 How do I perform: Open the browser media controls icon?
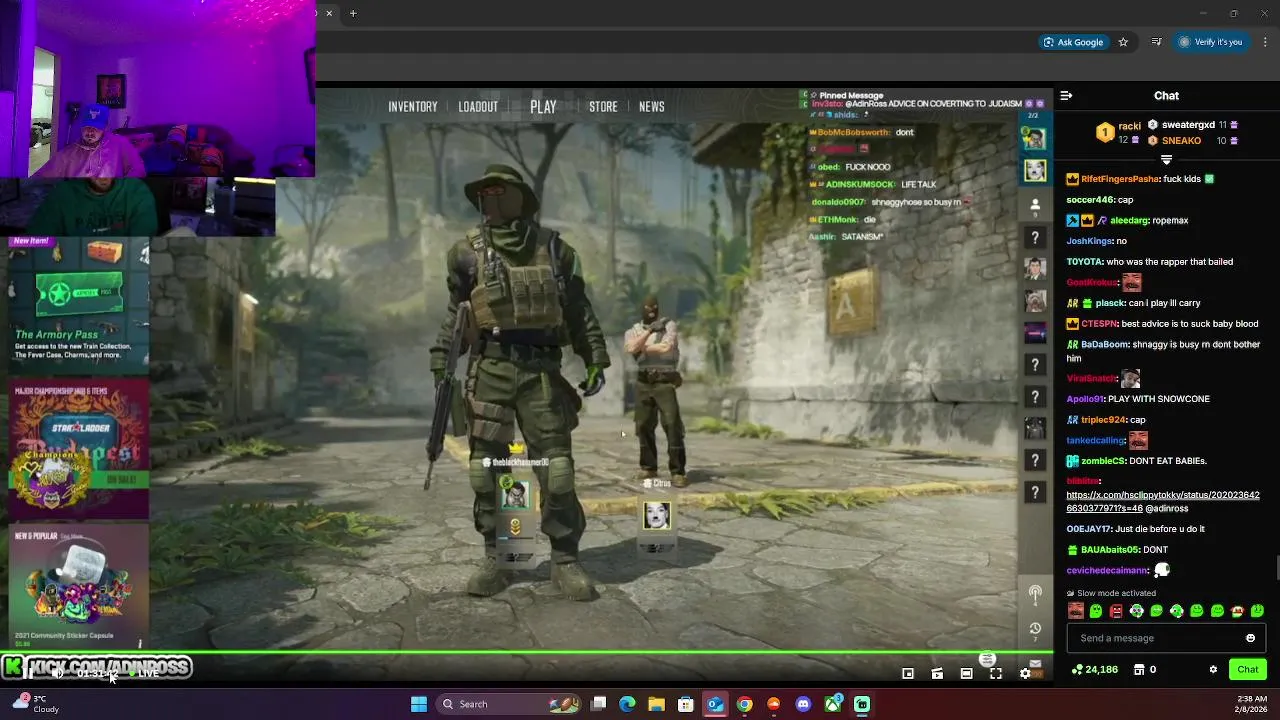tap(1156, 42)
